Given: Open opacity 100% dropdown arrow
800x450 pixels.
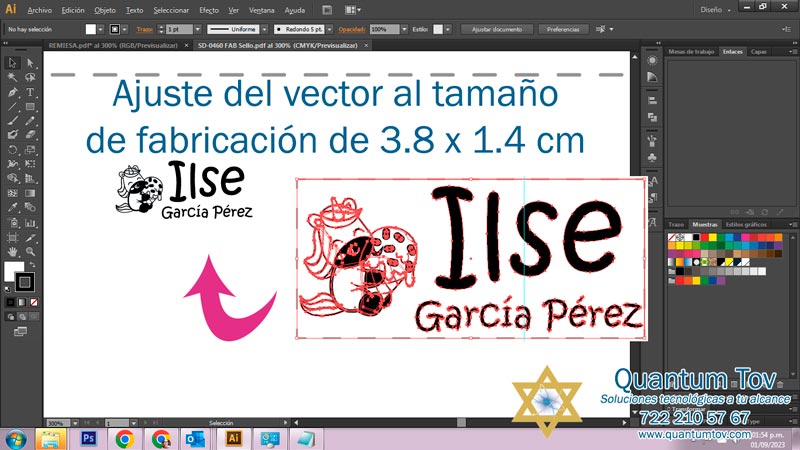Looking at the screenshot, I should pyautogui.click(x=404, y=30).
